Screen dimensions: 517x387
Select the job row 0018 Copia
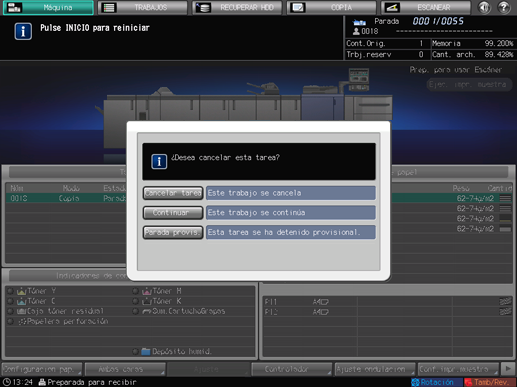66,198
